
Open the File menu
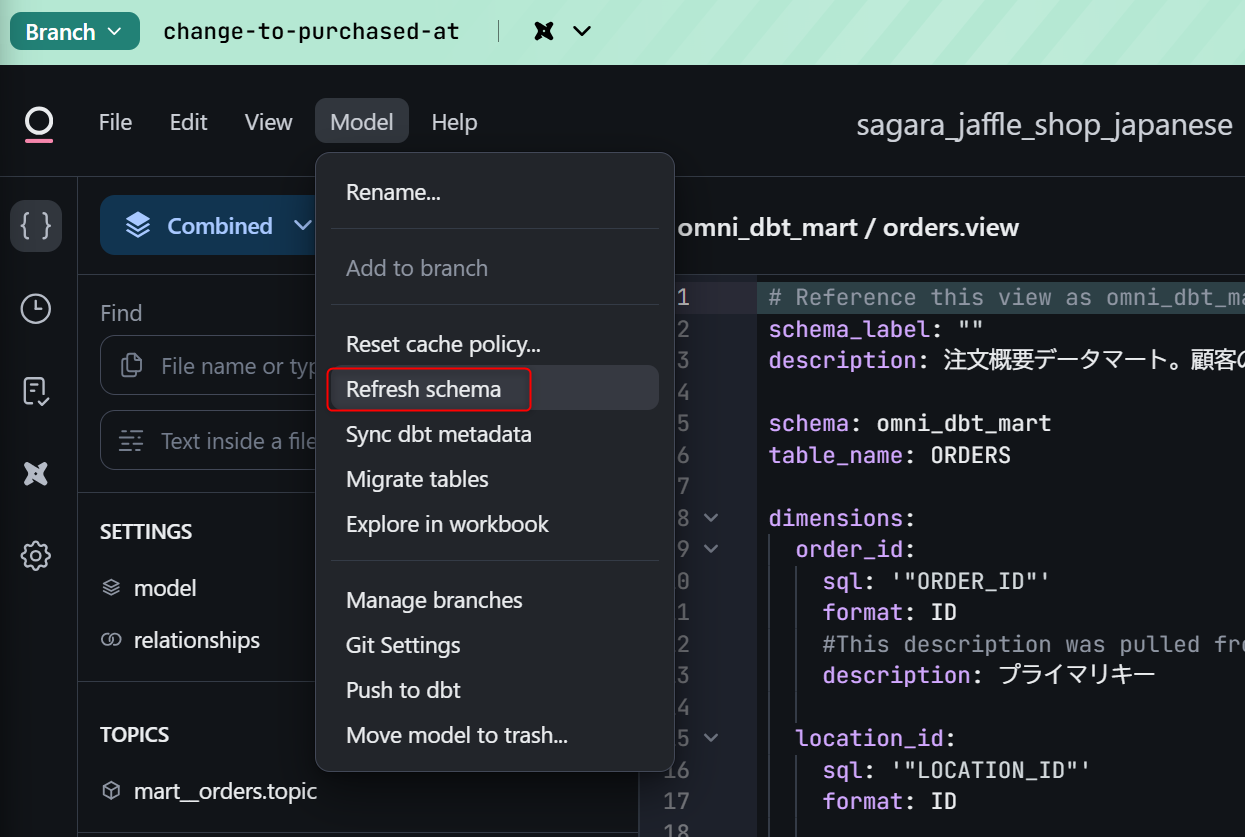coord(115,122)
